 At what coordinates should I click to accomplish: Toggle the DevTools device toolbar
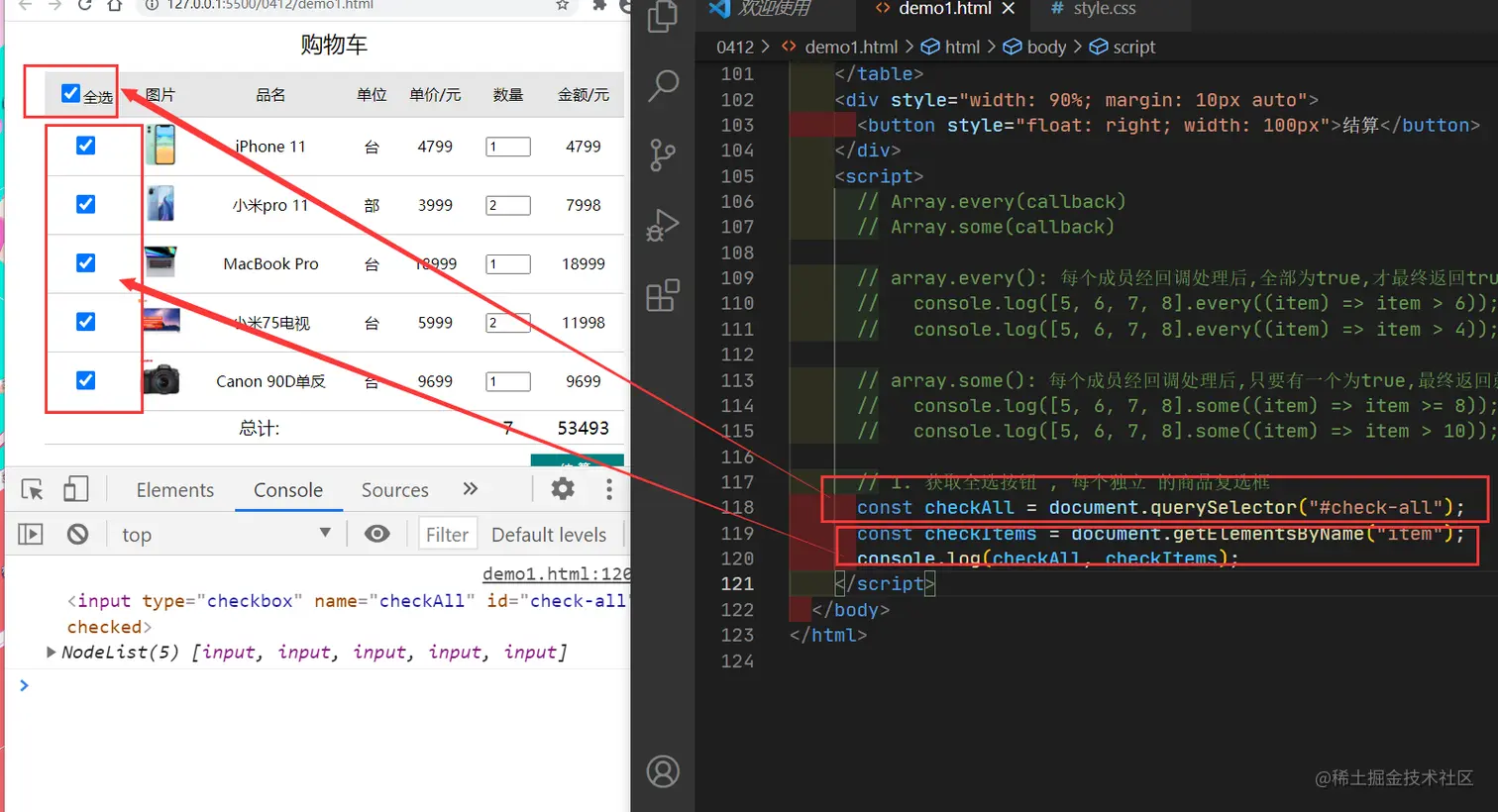point(75,489)
